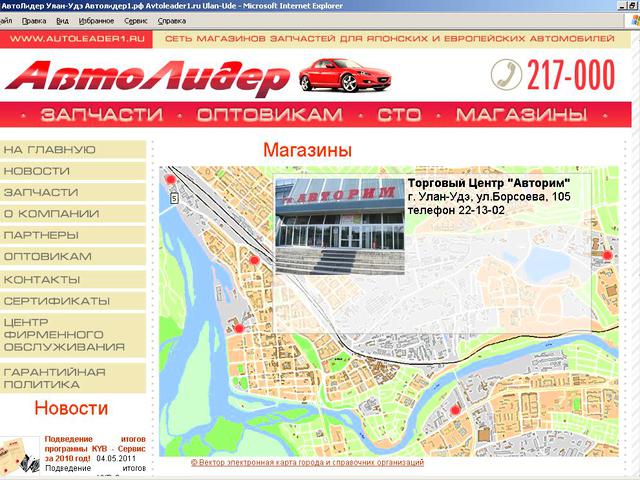Click the АвтоЛидер logo
This screenshot has height=480, width=640.
(150, 78)
